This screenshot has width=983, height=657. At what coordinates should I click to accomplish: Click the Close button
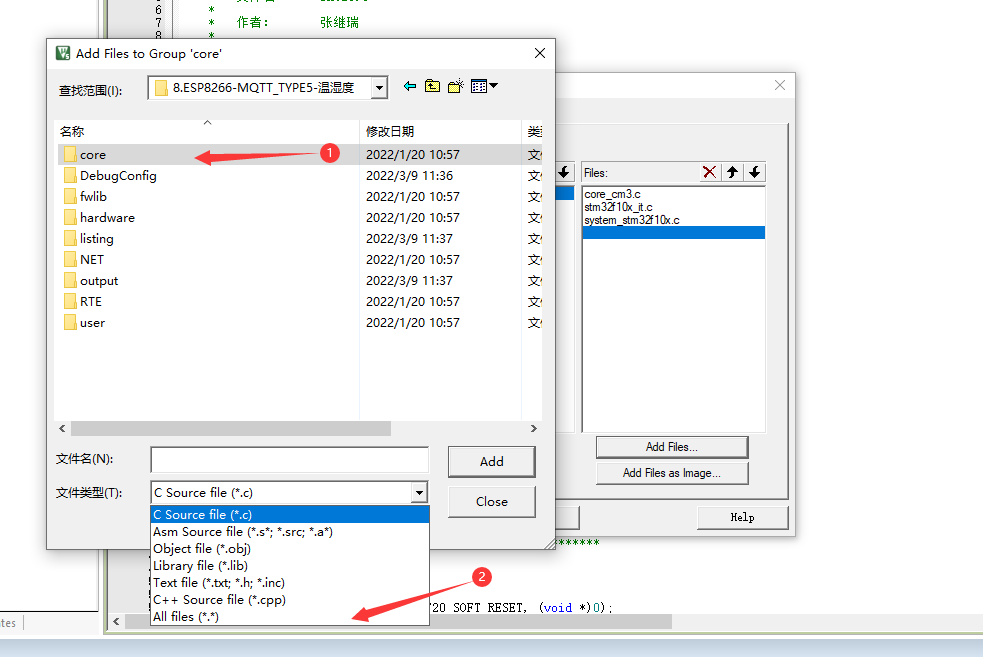coord(492,502)
